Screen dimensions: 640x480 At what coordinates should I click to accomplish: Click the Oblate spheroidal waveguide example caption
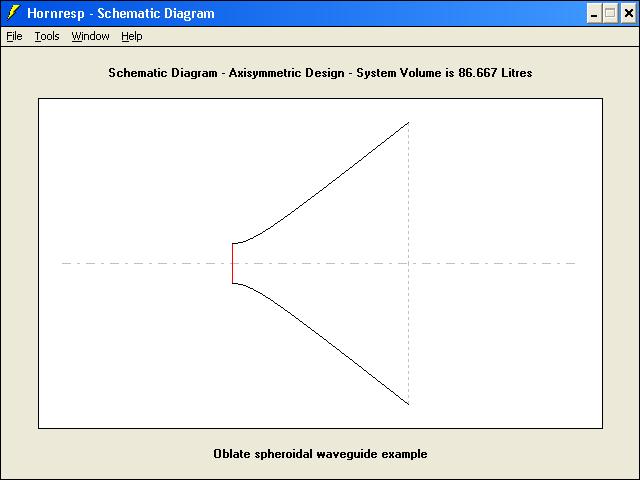320,454
